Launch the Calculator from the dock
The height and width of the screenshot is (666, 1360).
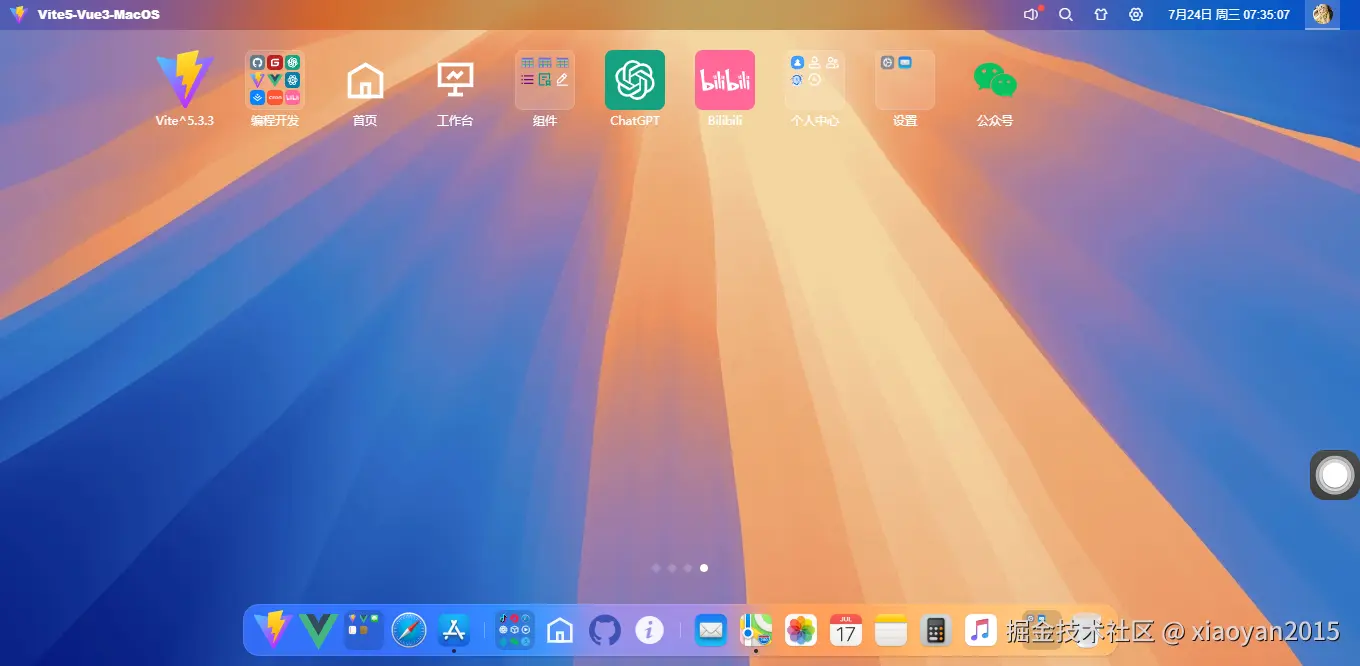pyautogui.click(x=935, y=630)
